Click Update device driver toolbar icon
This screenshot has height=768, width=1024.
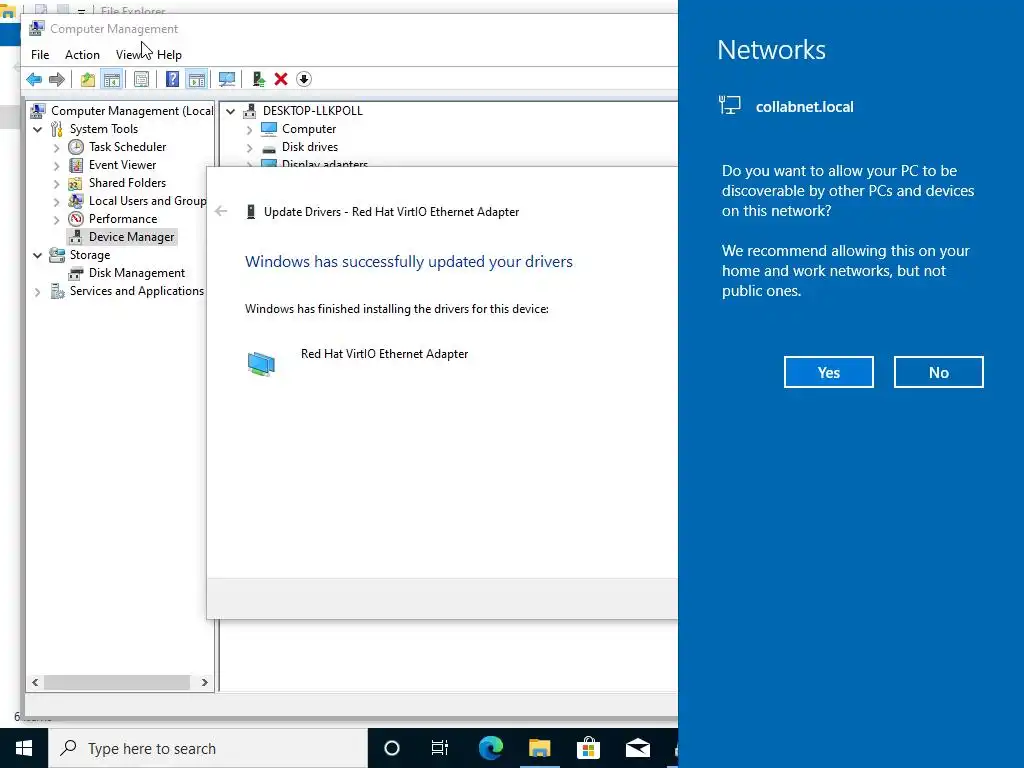coord(259,80)
